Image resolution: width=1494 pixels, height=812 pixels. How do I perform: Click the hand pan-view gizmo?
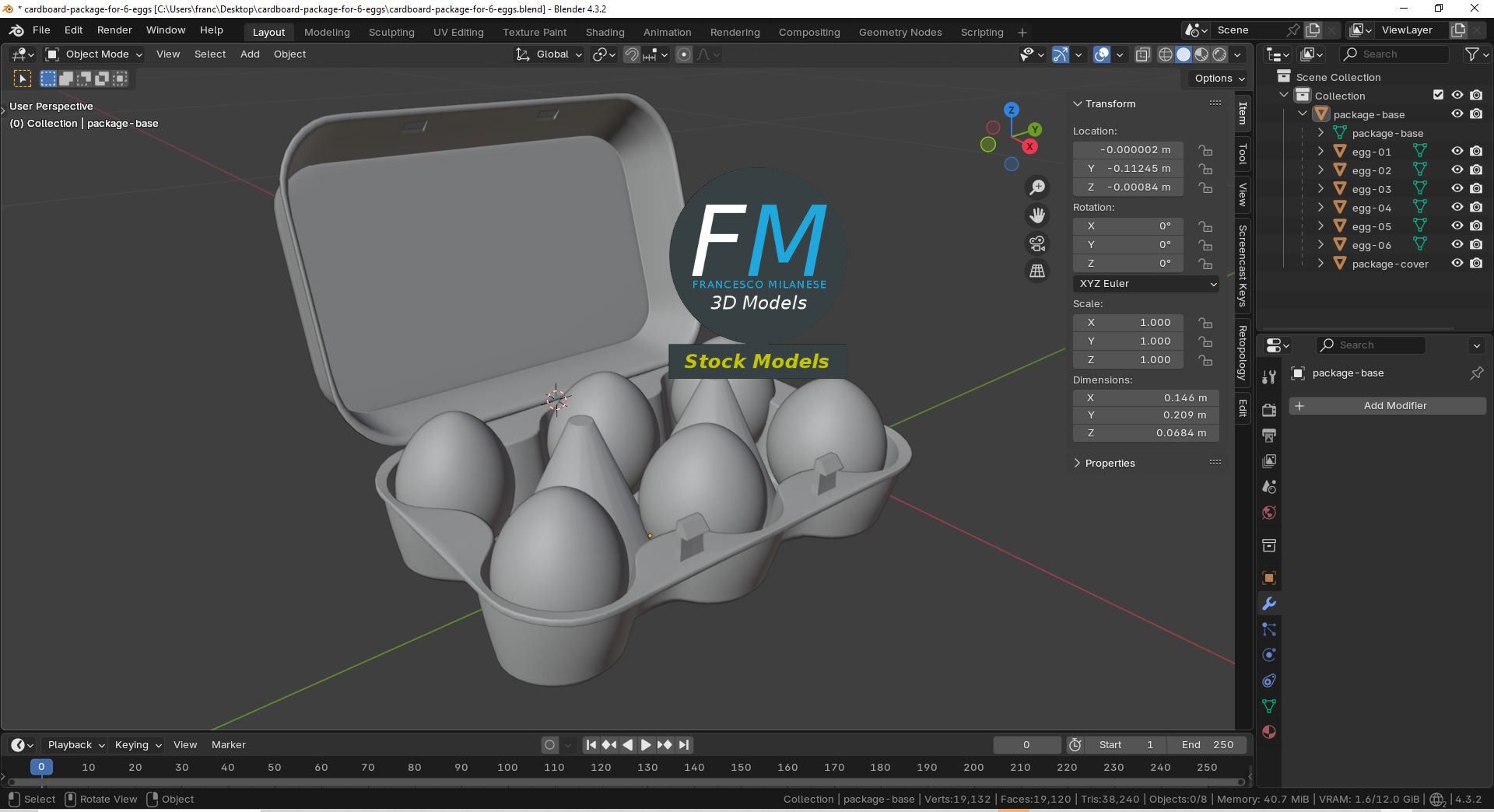[x=1037, y=215]
